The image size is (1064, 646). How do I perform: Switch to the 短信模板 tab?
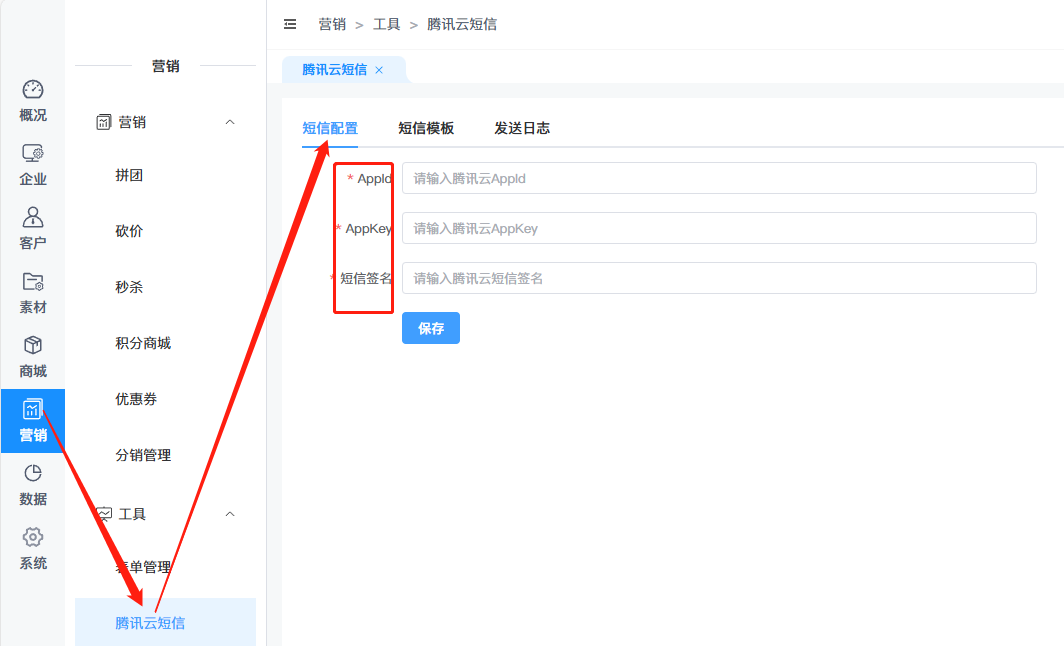click(426, 128)
